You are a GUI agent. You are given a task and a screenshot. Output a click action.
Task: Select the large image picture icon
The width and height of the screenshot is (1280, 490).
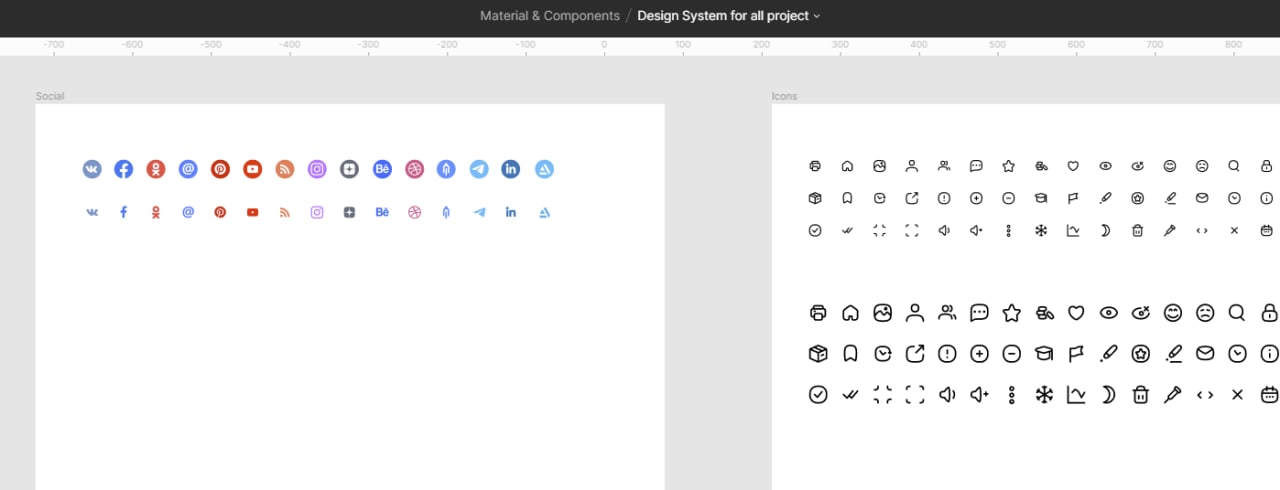tap(882, 313)
